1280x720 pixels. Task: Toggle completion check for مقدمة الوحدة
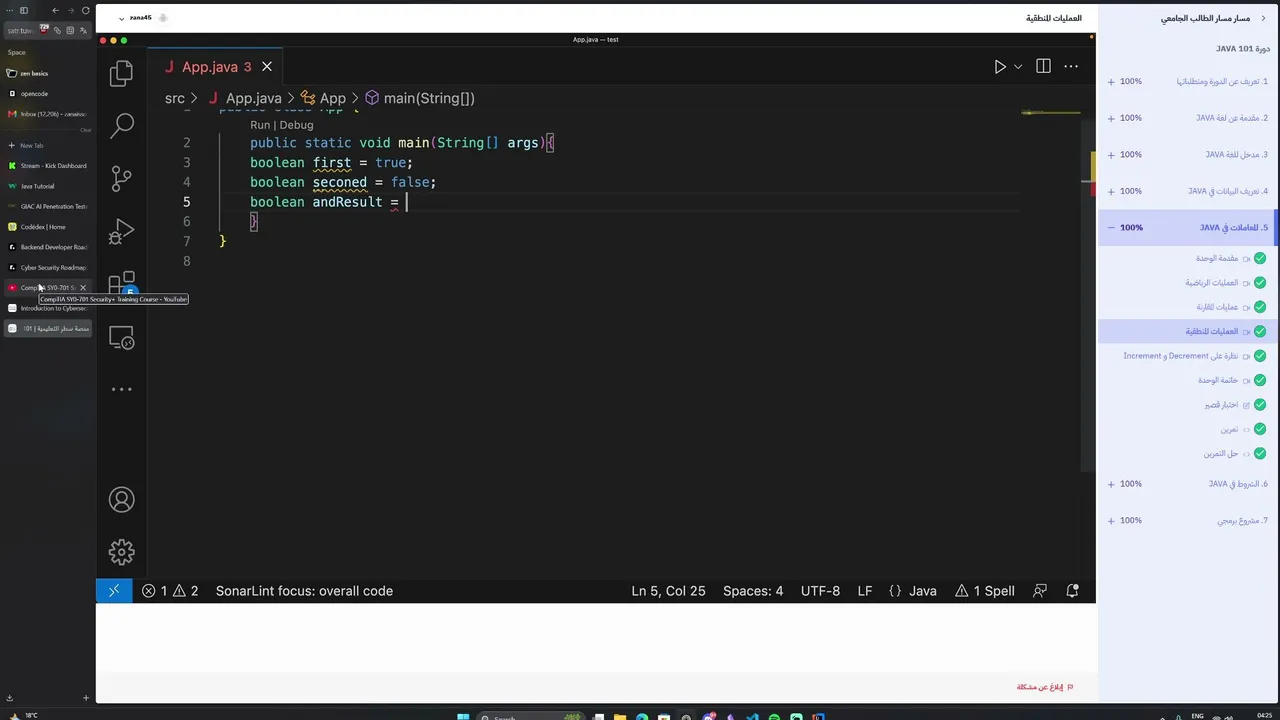pos(1260,258)
